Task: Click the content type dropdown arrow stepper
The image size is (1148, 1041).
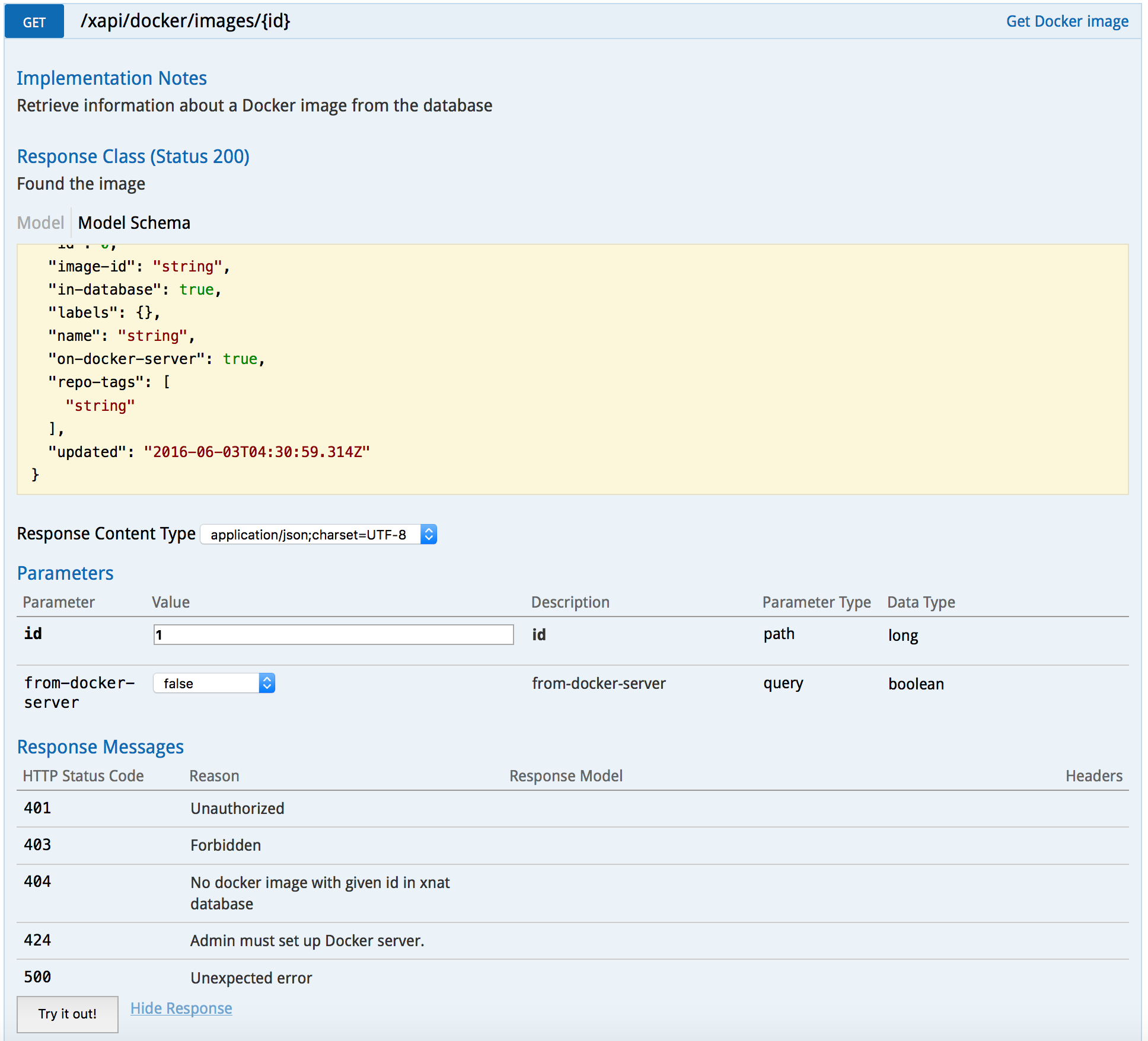Action: pyautogui.click(x=429, y=535)
